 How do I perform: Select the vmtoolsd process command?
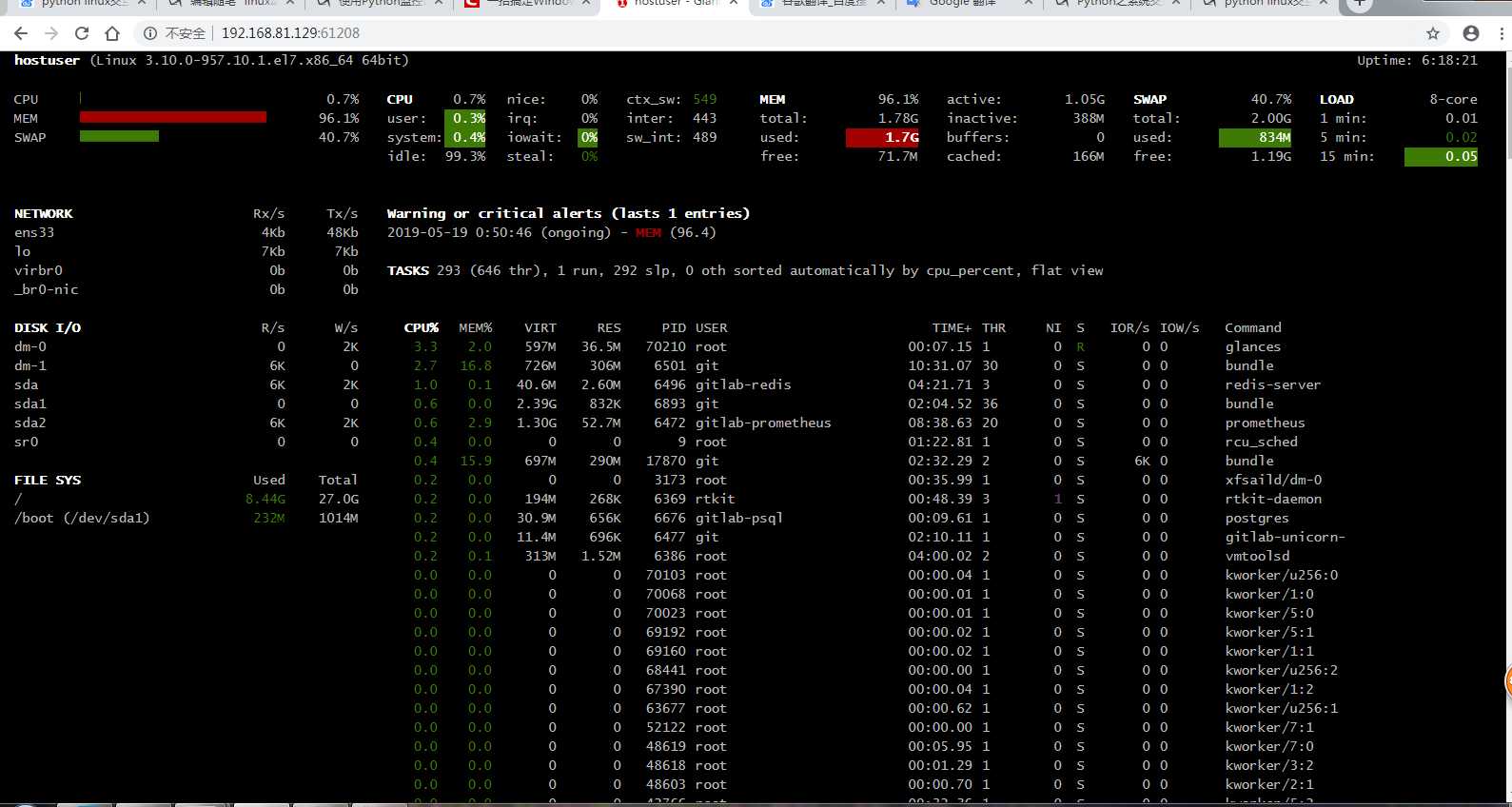coord(1257,556)
